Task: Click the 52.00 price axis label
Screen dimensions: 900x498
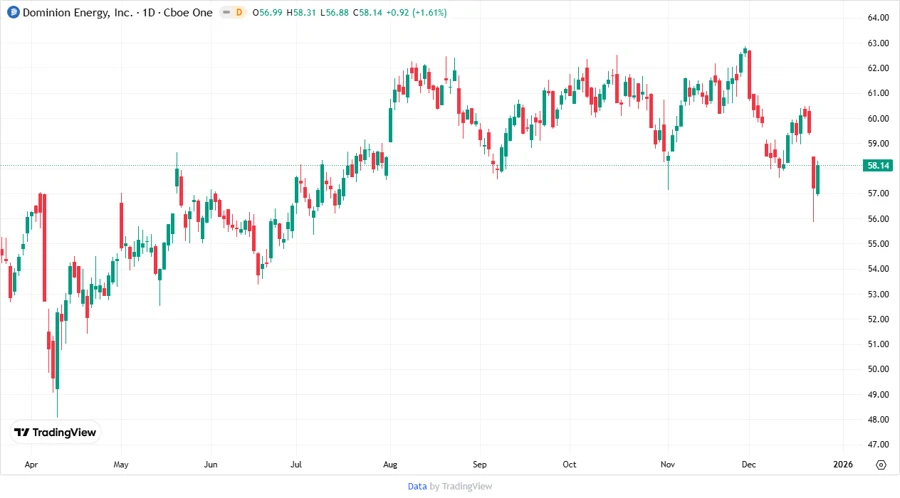Action: coord(878,319)
